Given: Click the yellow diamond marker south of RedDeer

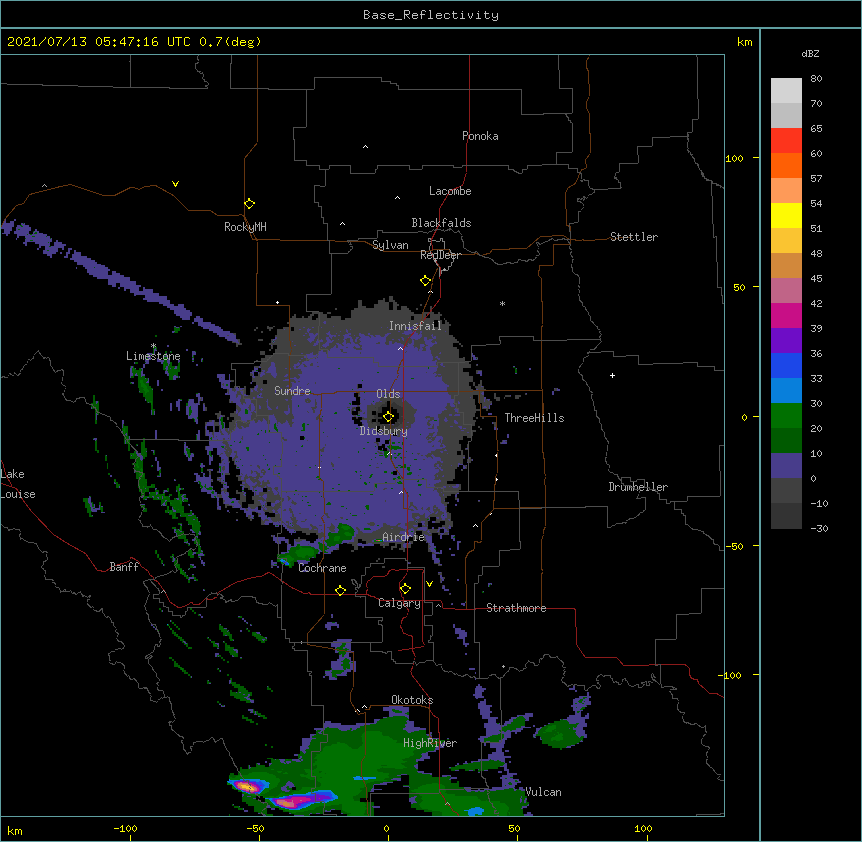Looking at the screenshot, I should (x=426, y=281).
